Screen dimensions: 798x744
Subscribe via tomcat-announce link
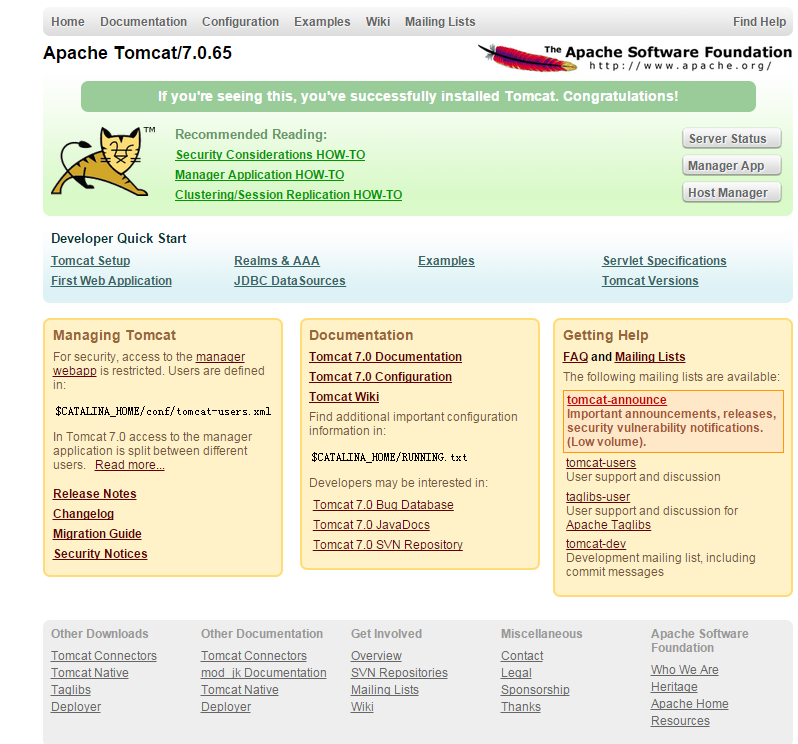[617, 400]
